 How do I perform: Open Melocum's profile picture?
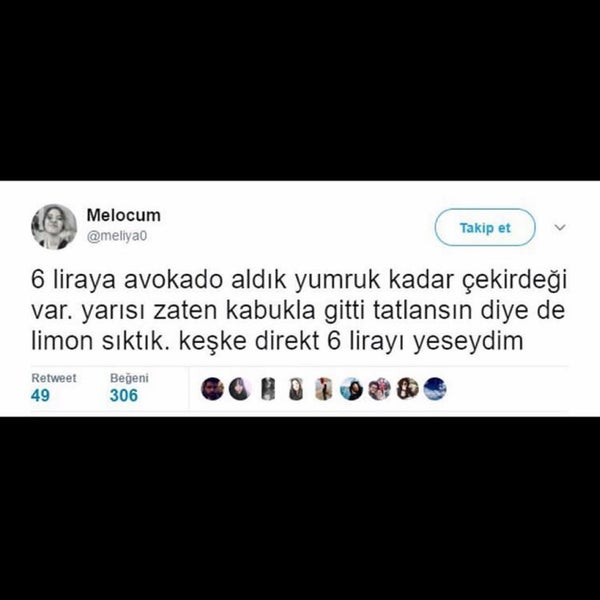[x=54, y=227]
